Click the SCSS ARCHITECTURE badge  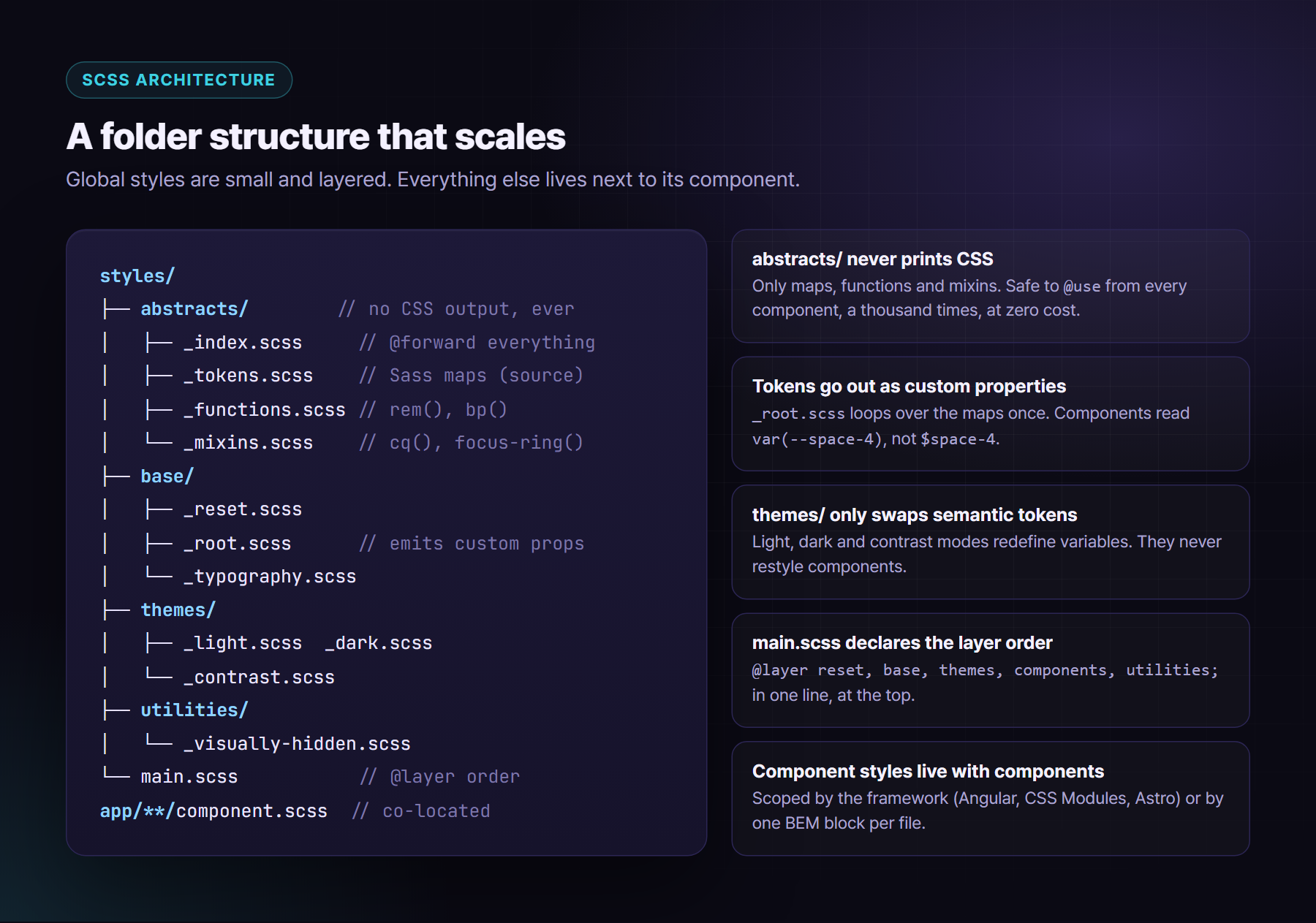[179, 80]
